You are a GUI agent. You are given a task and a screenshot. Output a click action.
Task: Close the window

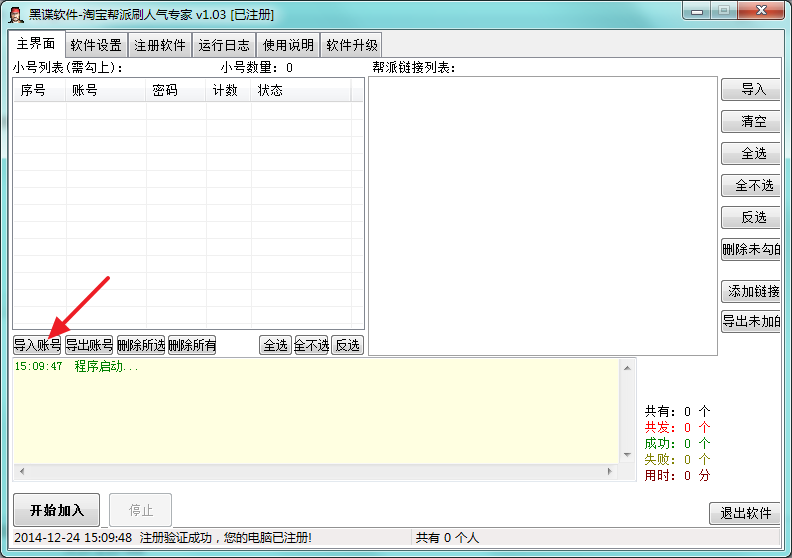761,11
